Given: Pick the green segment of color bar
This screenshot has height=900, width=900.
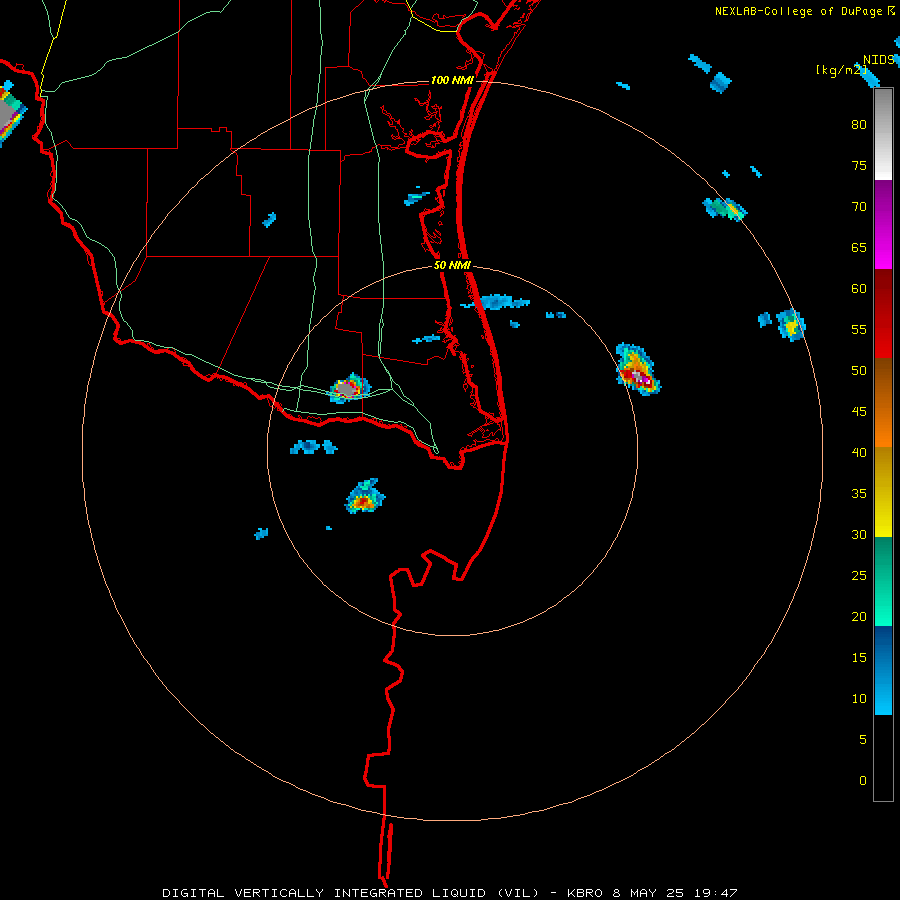Looking at the screenshot, I should [x=883, y=581].
